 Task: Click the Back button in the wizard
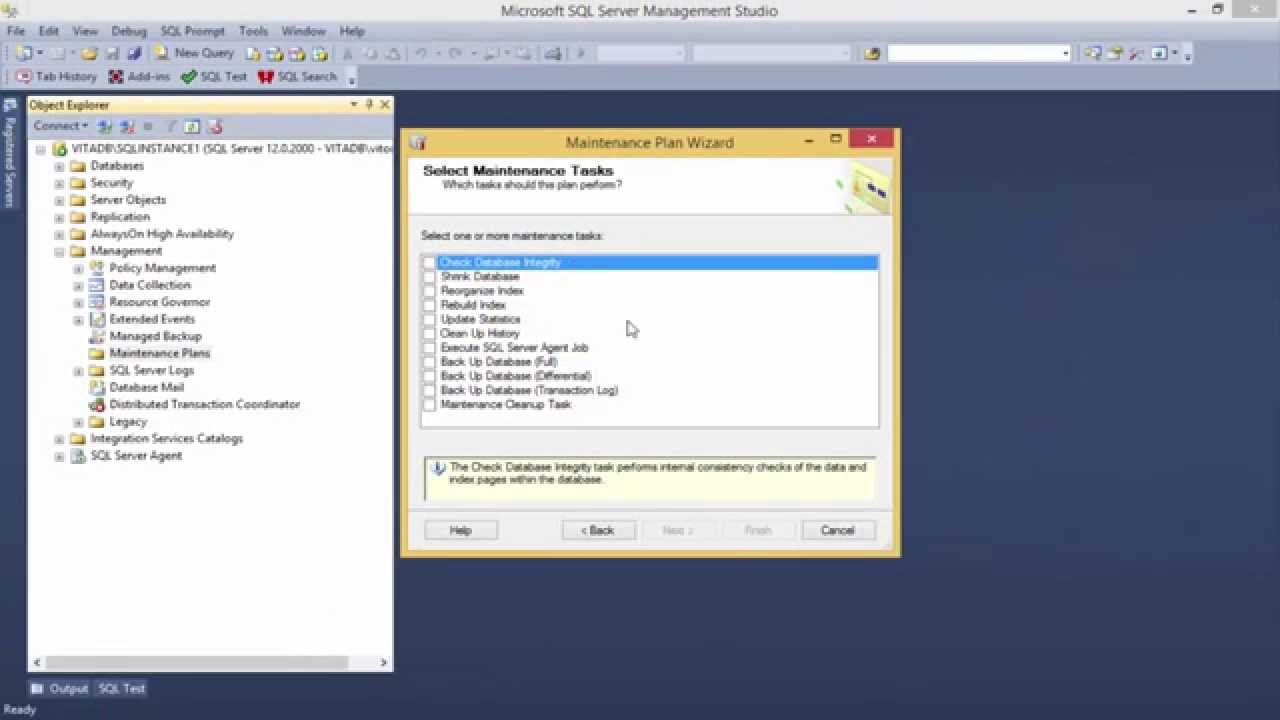click(x=598, y=530)
